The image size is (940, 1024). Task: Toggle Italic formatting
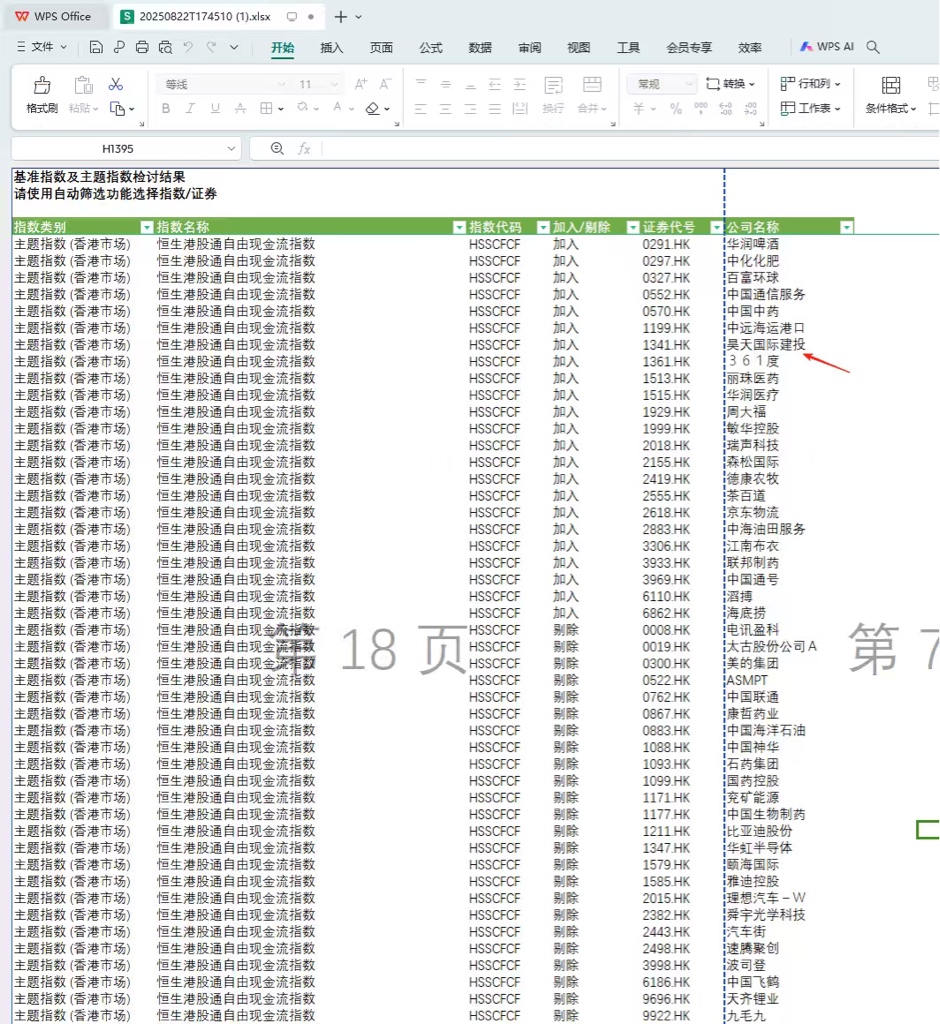coord(190,108)
